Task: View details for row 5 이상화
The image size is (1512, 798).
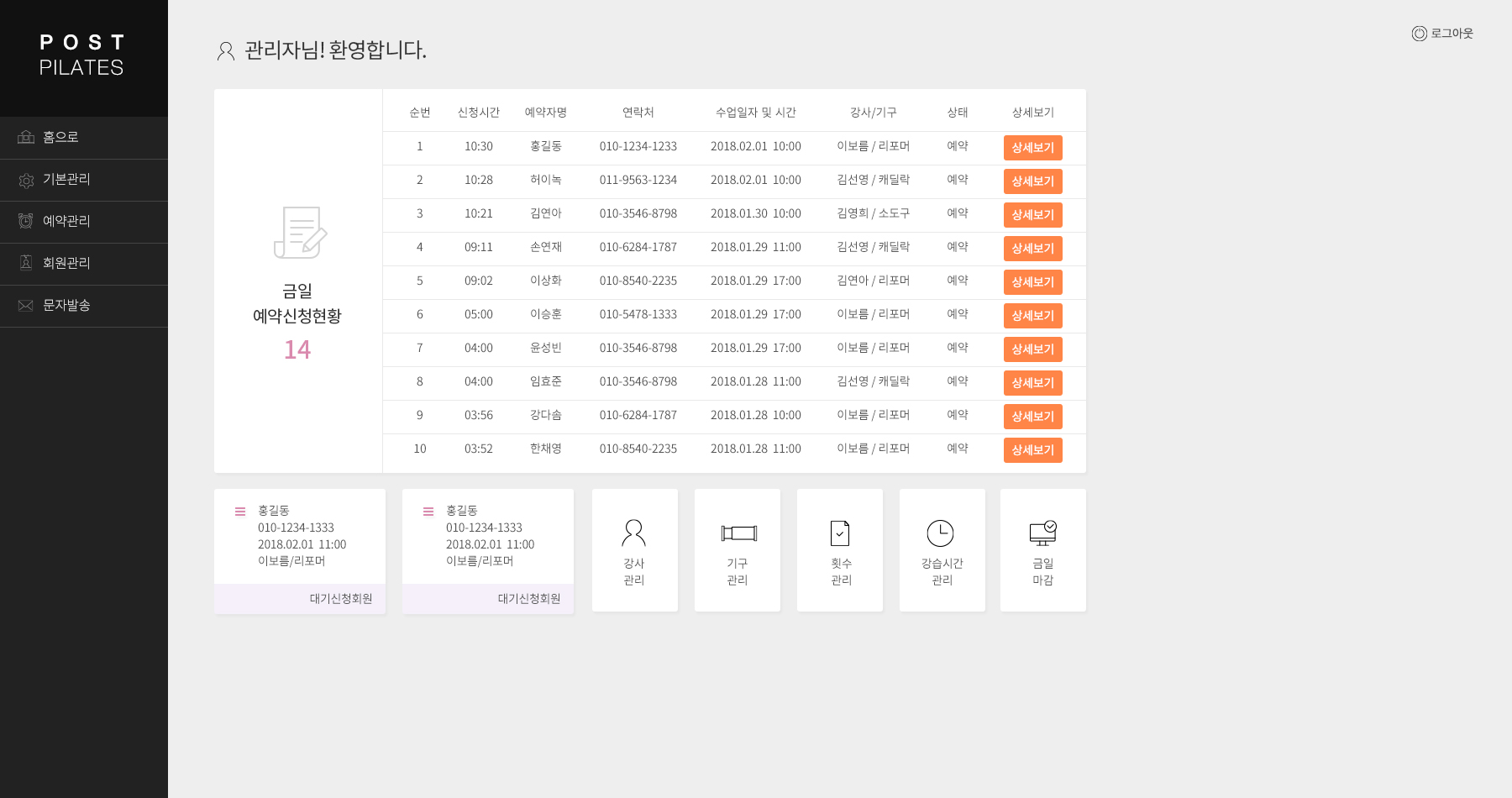Action: click(1032, 282)
